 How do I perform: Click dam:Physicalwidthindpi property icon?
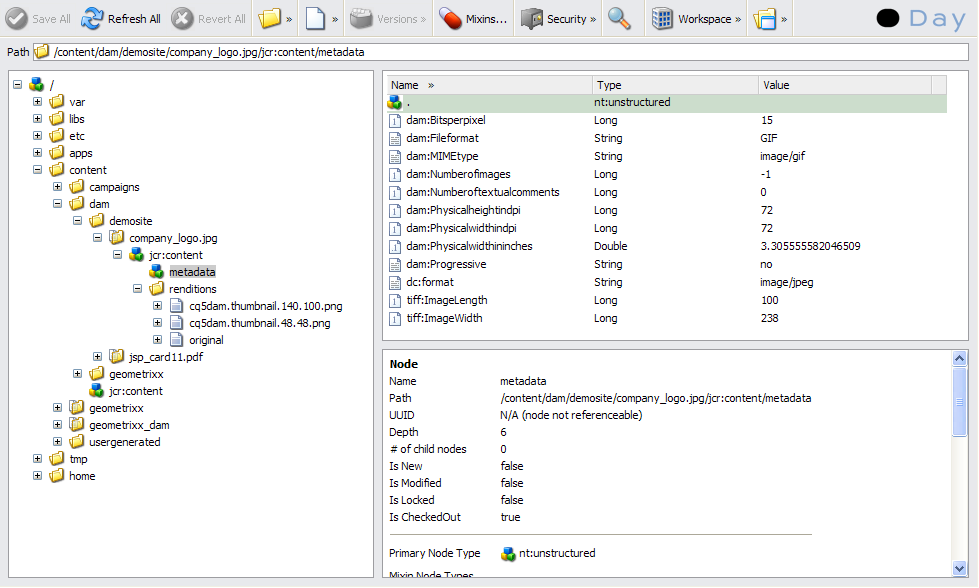(x=395, y=228)
